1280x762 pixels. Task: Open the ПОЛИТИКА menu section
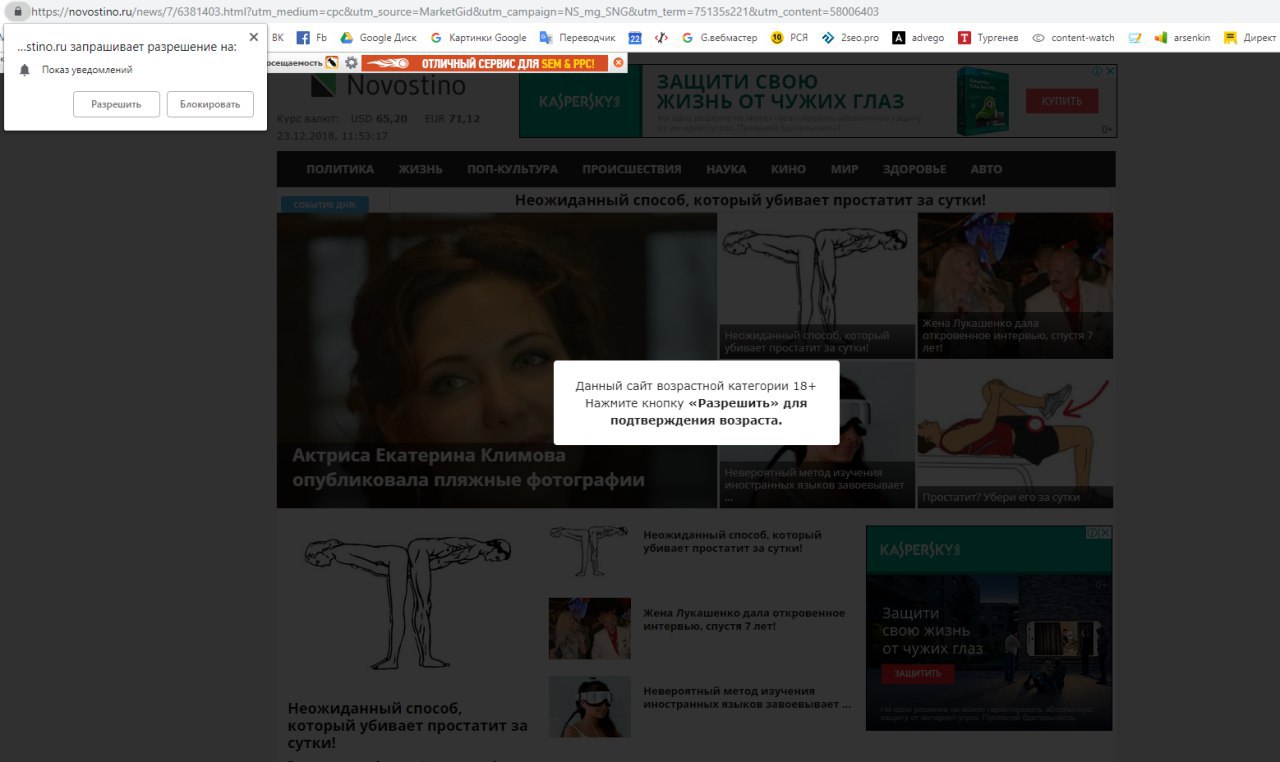tap(340, 169)
